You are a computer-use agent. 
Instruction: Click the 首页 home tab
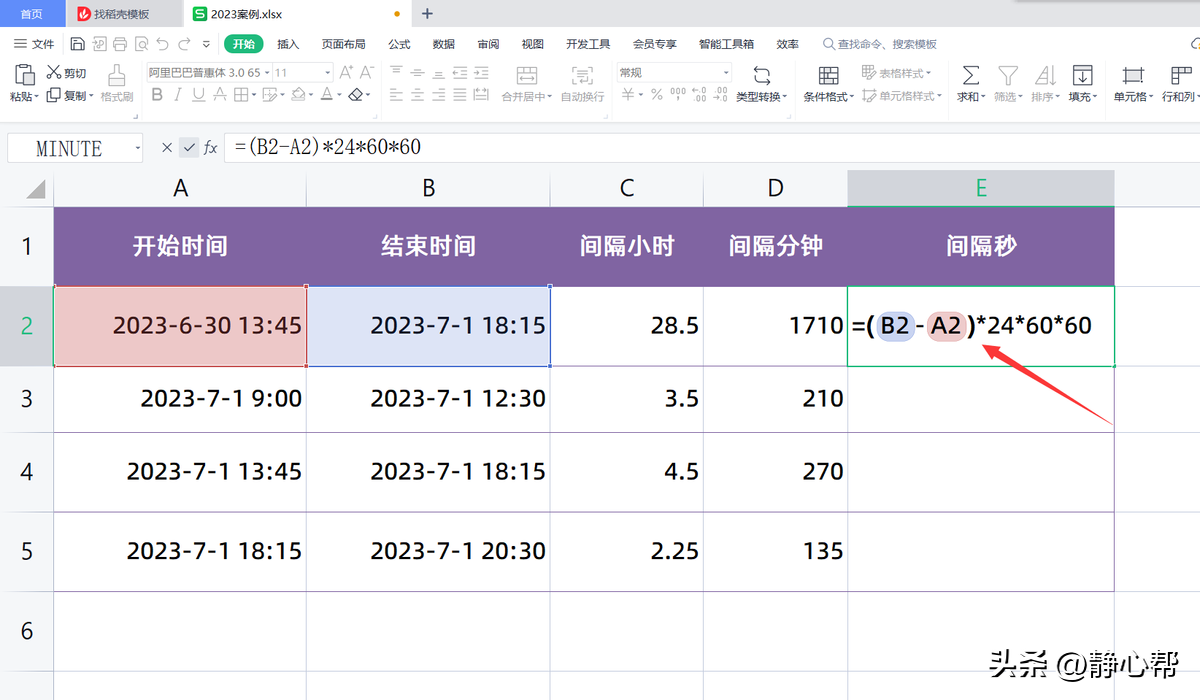click(x=32, y=14)
